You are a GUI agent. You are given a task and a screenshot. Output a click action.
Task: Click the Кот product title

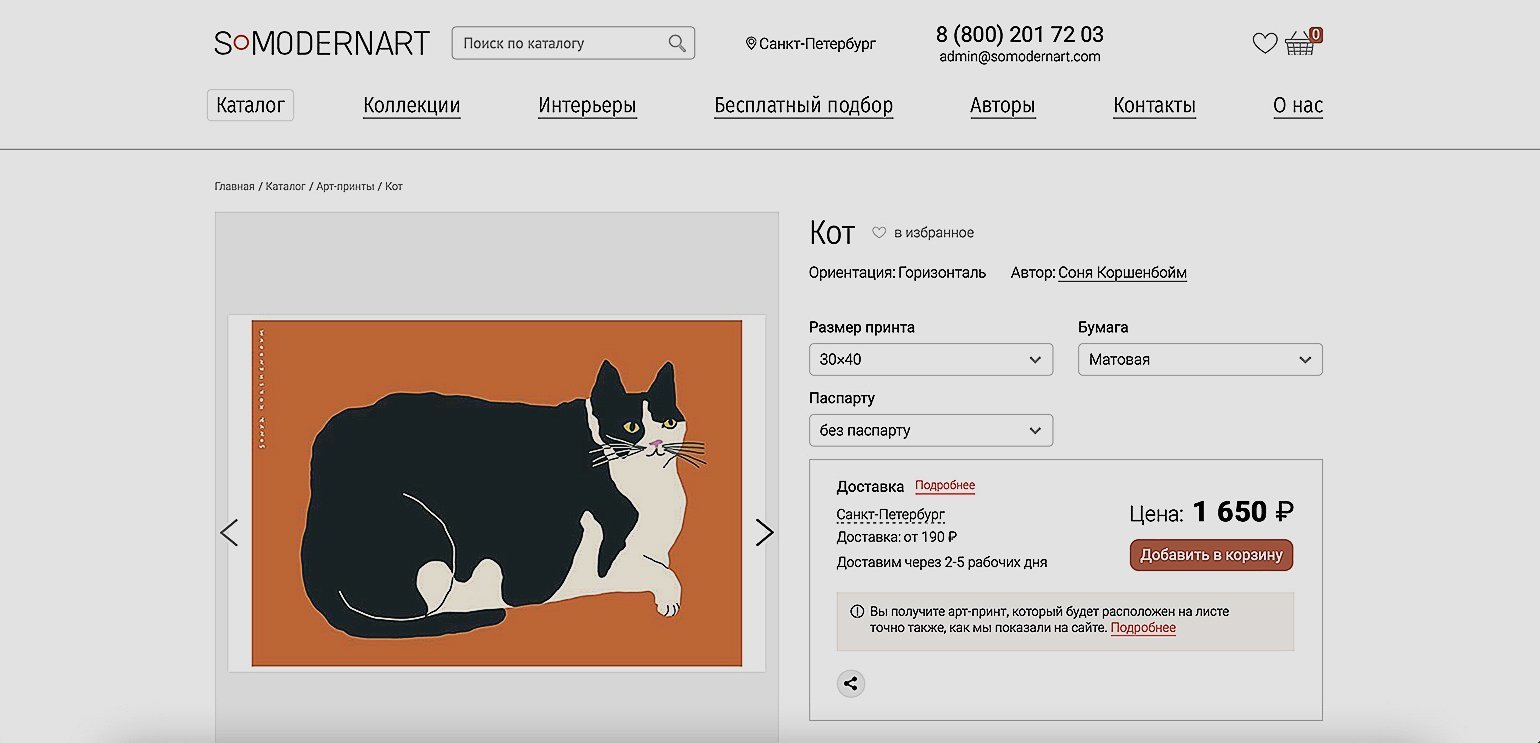tap(832, 233)
